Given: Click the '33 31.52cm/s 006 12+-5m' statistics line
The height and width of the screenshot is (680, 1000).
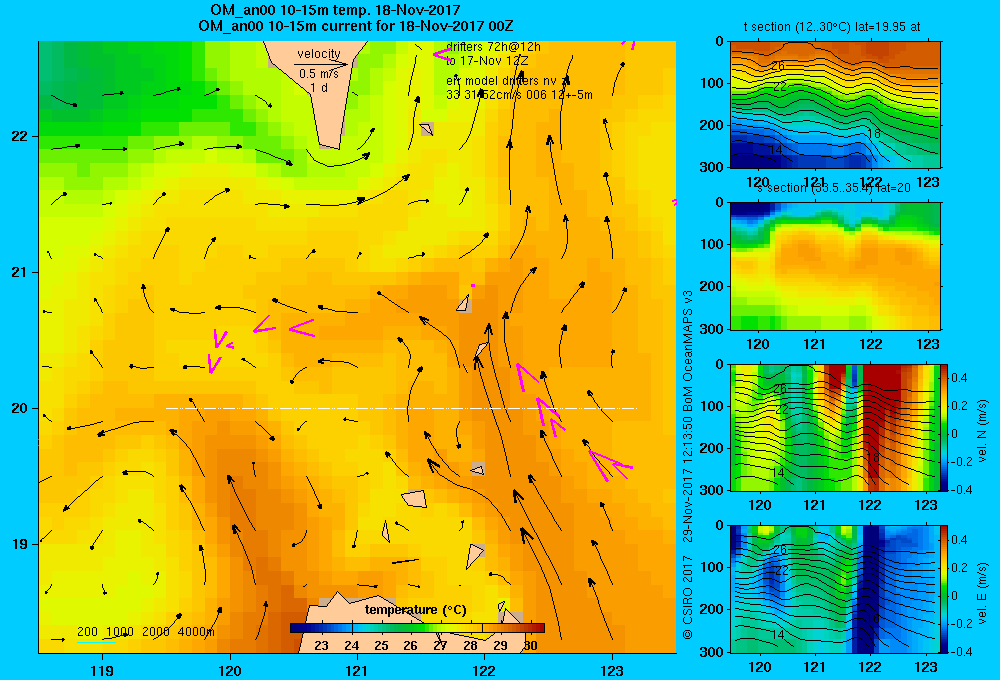Looking at the screenshot, I should point(519,95).
